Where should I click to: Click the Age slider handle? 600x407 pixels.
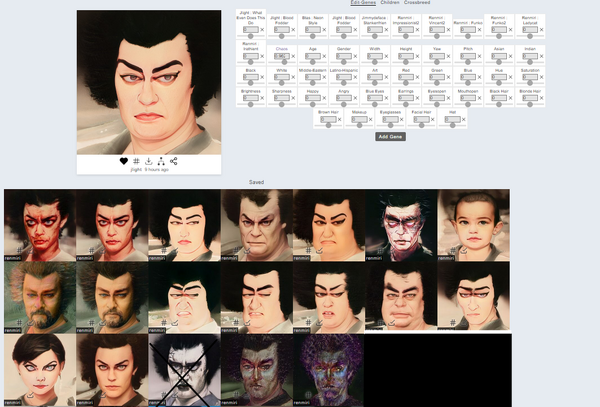[313, 62]
